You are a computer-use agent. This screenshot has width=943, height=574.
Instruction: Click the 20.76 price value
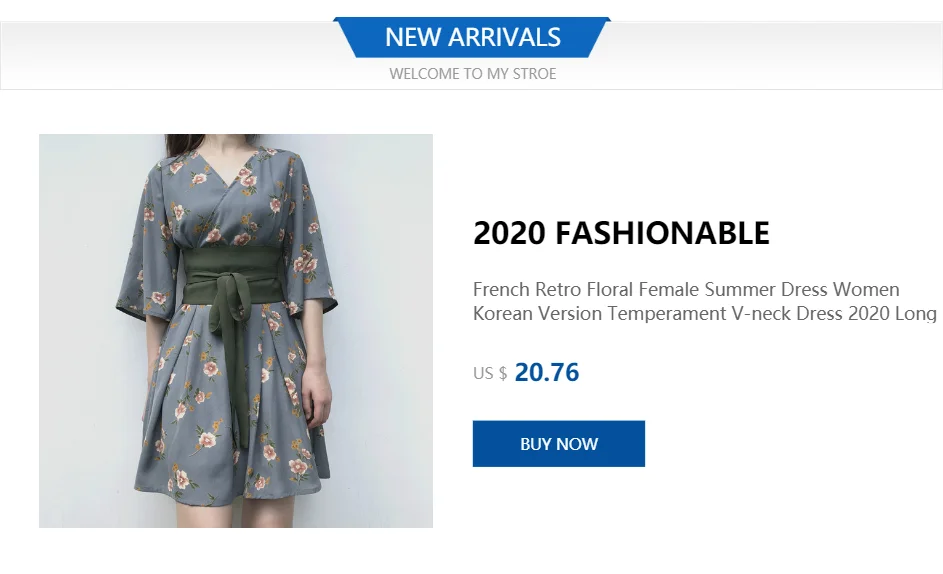click(x=547, y=373)
